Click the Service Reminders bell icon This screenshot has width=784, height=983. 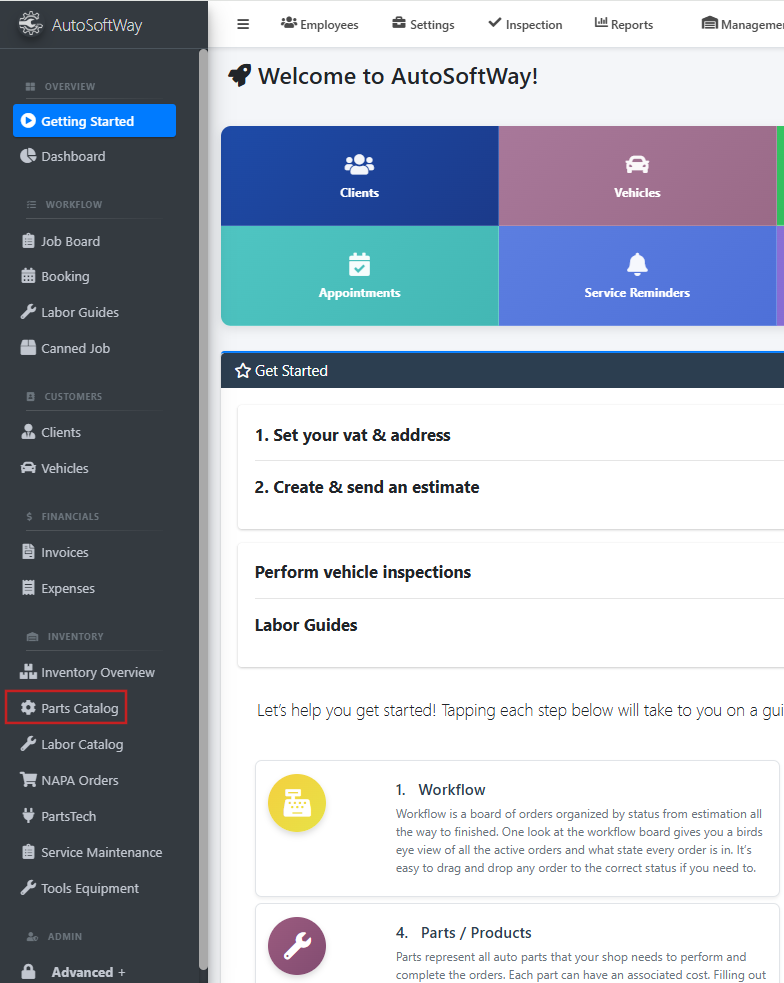point(637,264)
